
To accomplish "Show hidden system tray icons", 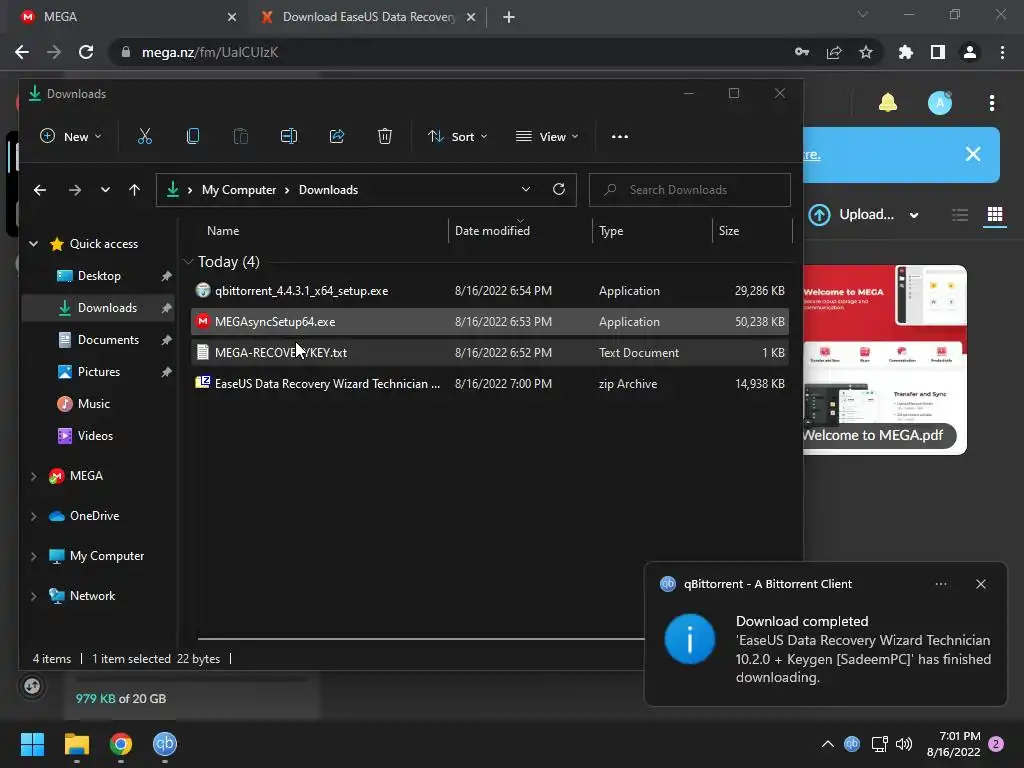I will pyautogui.click(x=827, y=744).
